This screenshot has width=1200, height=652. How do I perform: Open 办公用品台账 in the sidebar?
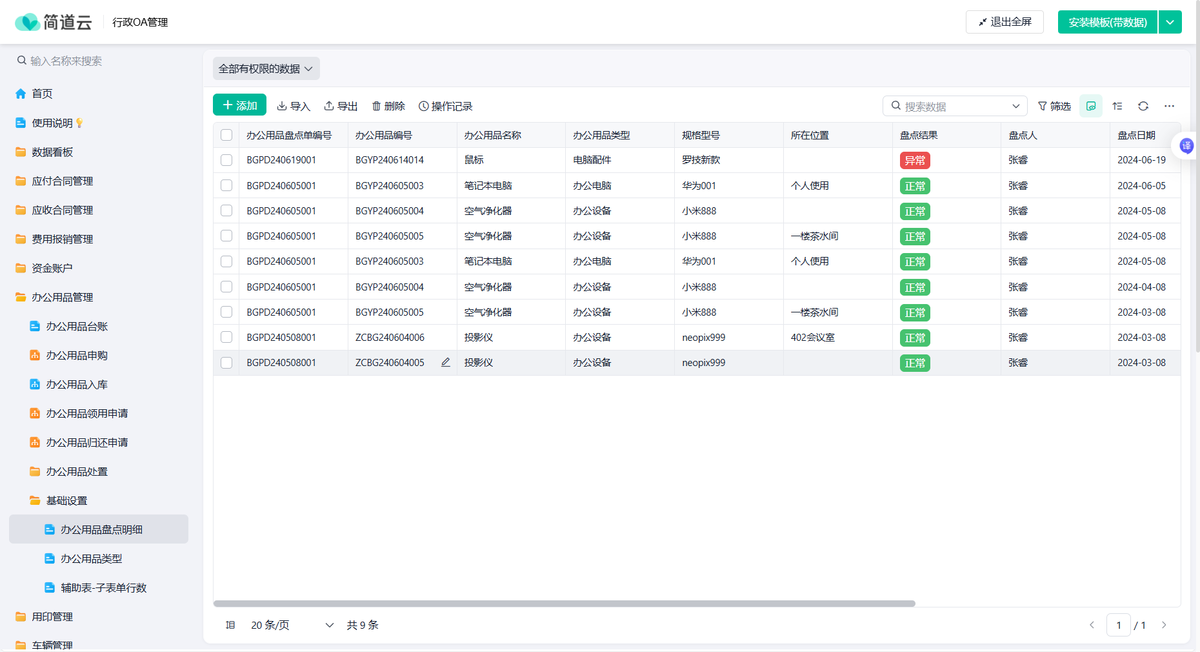[x=76, y=326]
